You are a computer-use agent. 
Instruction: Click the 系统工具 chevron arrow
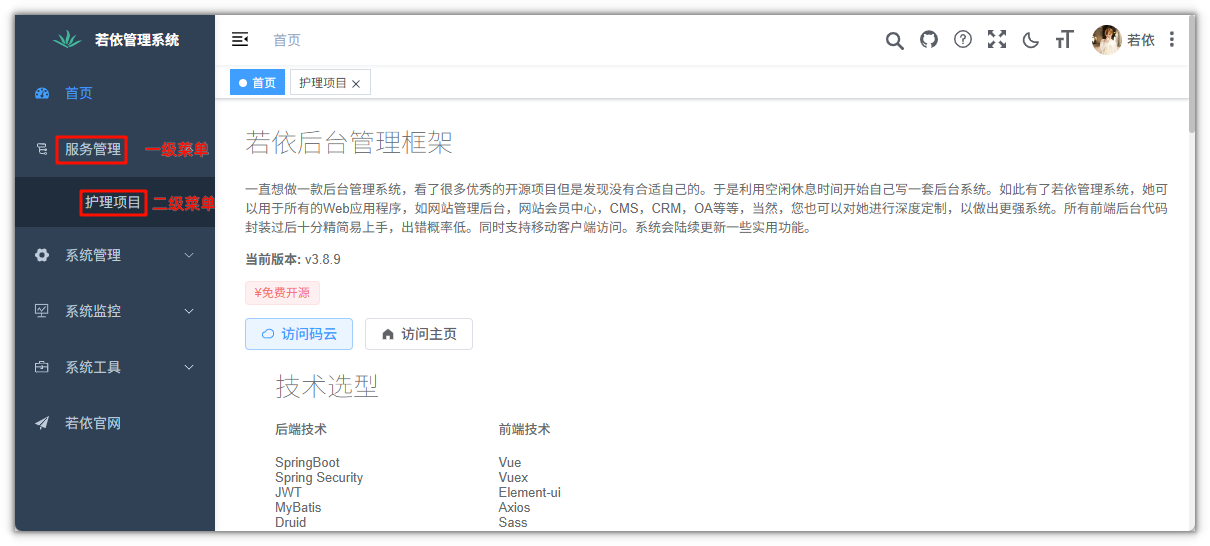point(190,367)
